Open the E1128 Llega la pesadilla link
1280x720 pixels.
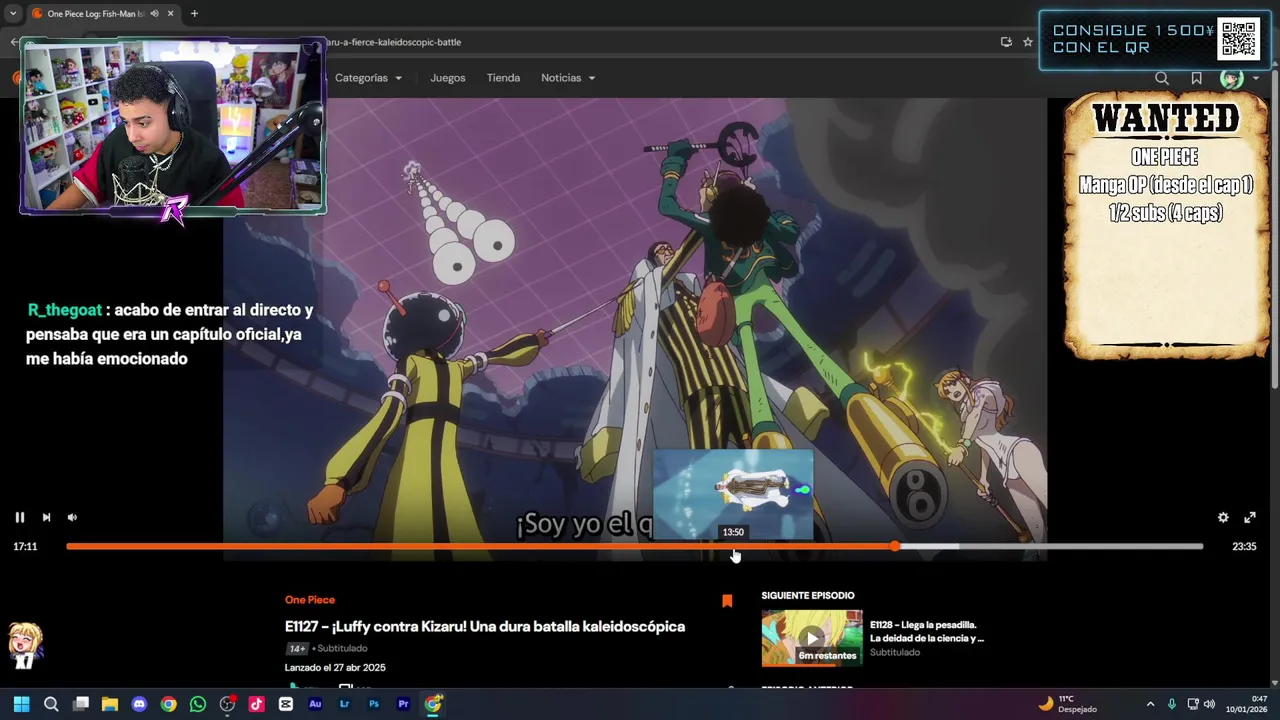pyautogui.click(x=927, y=631)
